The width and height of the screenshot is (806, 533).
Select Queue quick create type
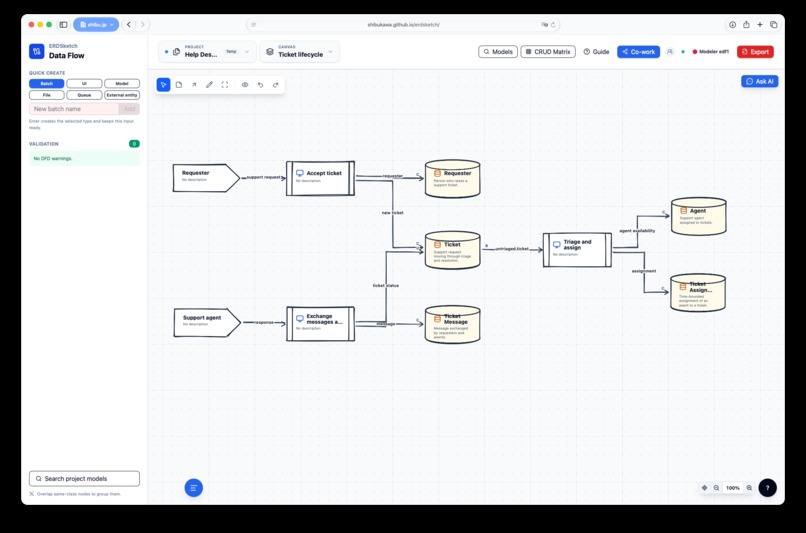click(x=84, y=95)
